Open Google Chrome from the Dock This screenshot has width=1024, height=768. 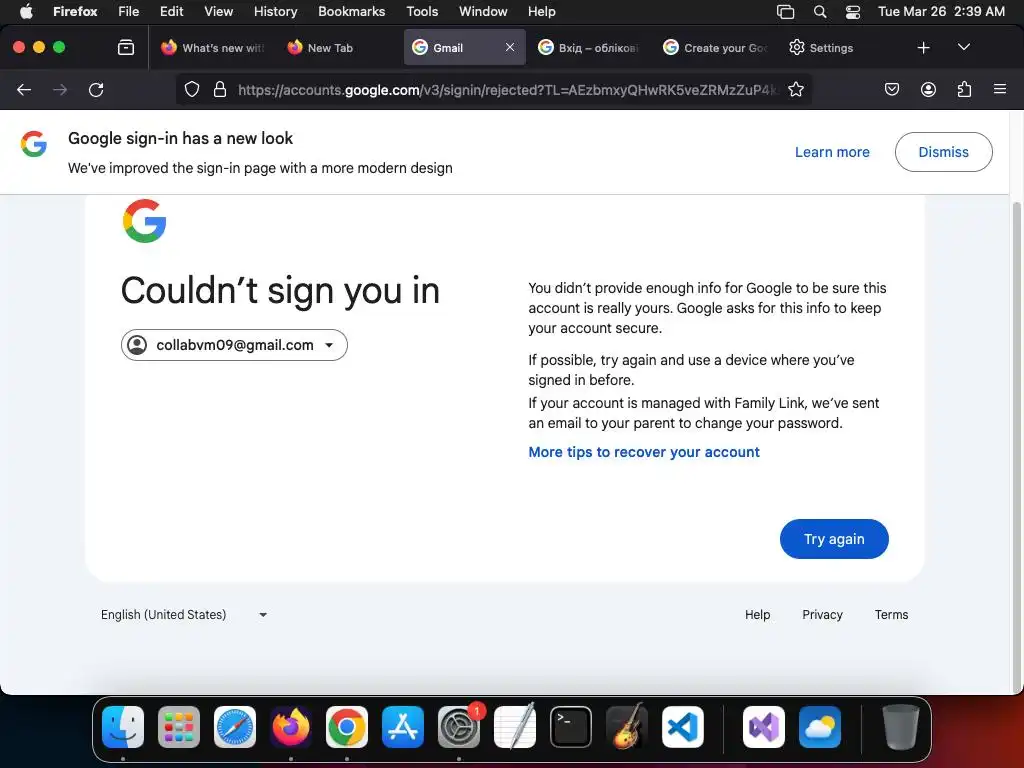(x=347, y=727)
